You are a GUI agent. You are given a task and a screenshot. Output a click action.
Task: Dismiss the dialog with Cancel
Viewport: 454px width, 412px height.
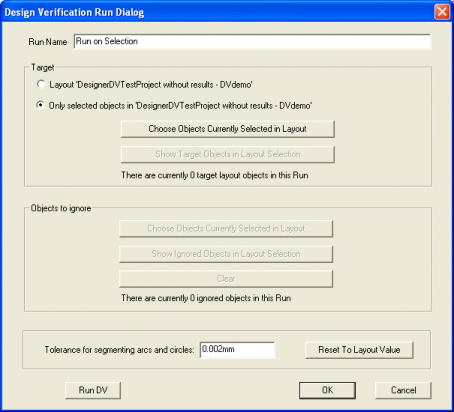403,390
